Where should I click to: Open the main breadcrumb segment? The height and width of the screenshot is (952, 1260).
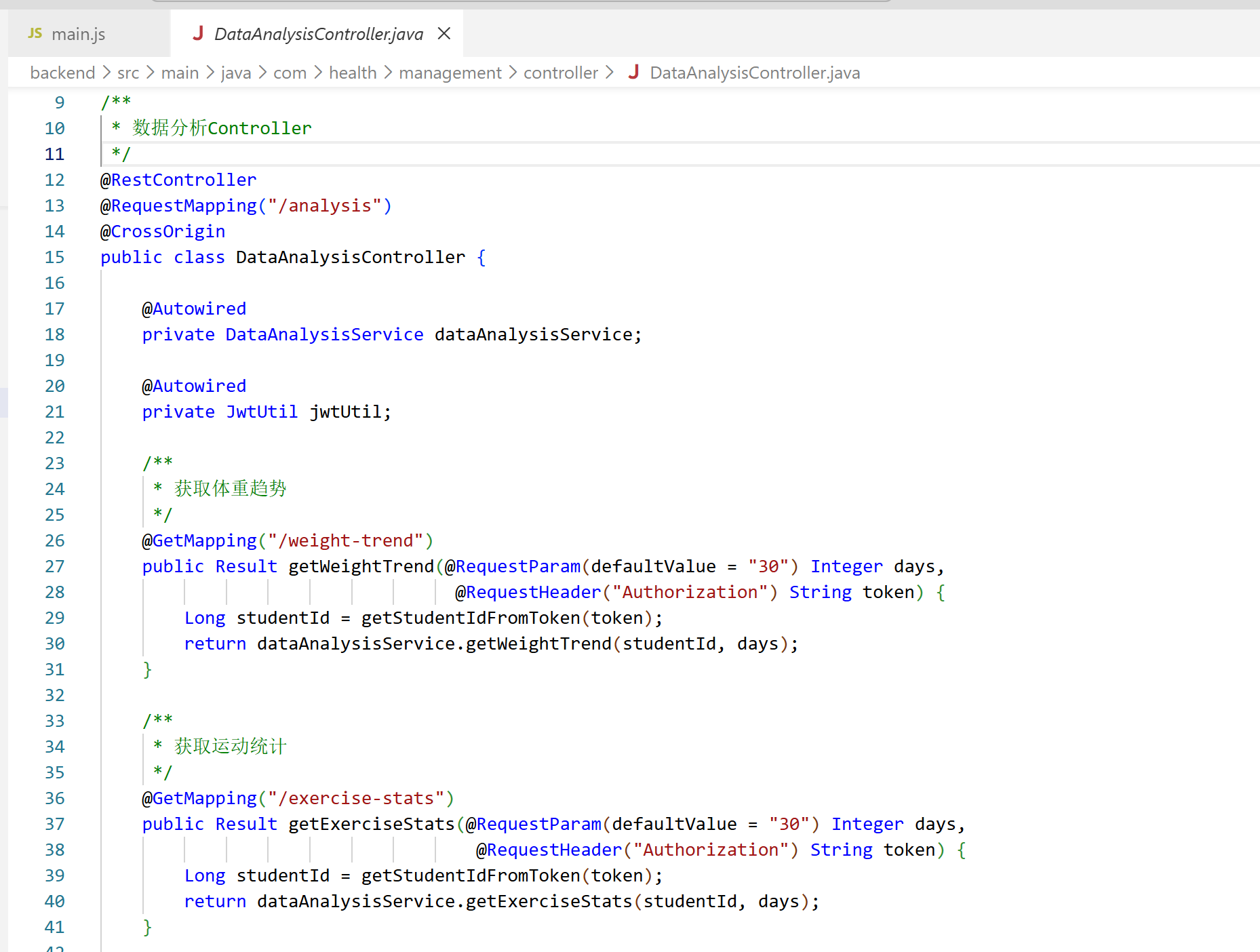180,73
